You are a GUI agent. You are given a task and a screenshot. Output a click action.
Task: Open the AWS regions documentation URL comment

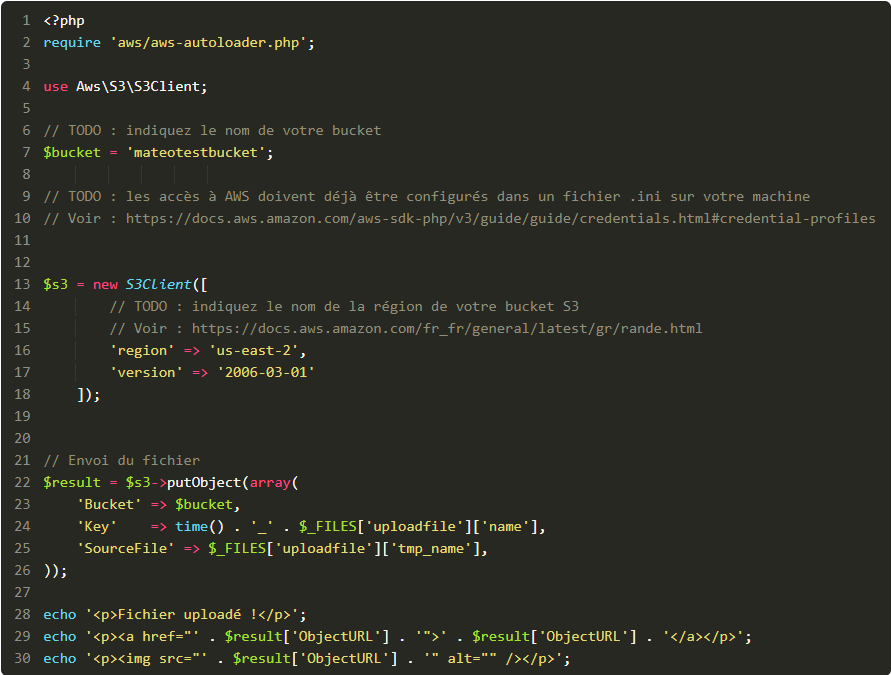(447, 328)
